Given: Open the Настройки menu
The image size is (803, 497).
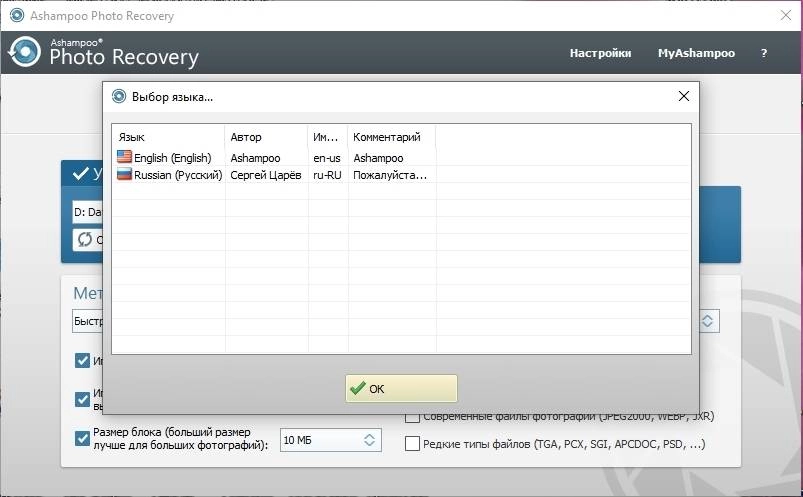Looking at the screenshot, I should click(600, 53).
